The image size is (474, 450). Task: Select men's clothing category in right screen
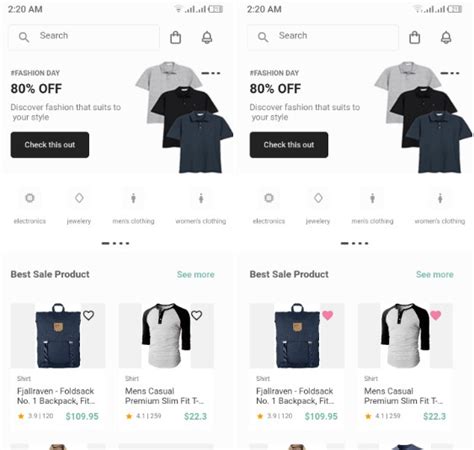click(x=372, y=207)
